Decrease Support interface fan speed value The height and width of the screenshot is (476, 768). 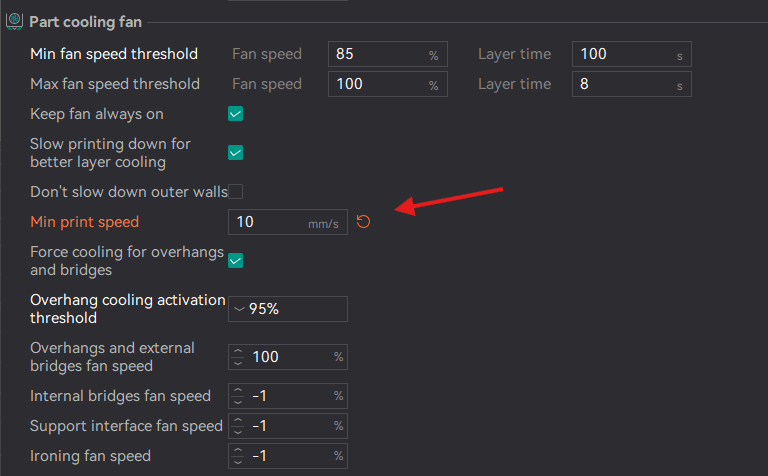(x=238, y=431)
